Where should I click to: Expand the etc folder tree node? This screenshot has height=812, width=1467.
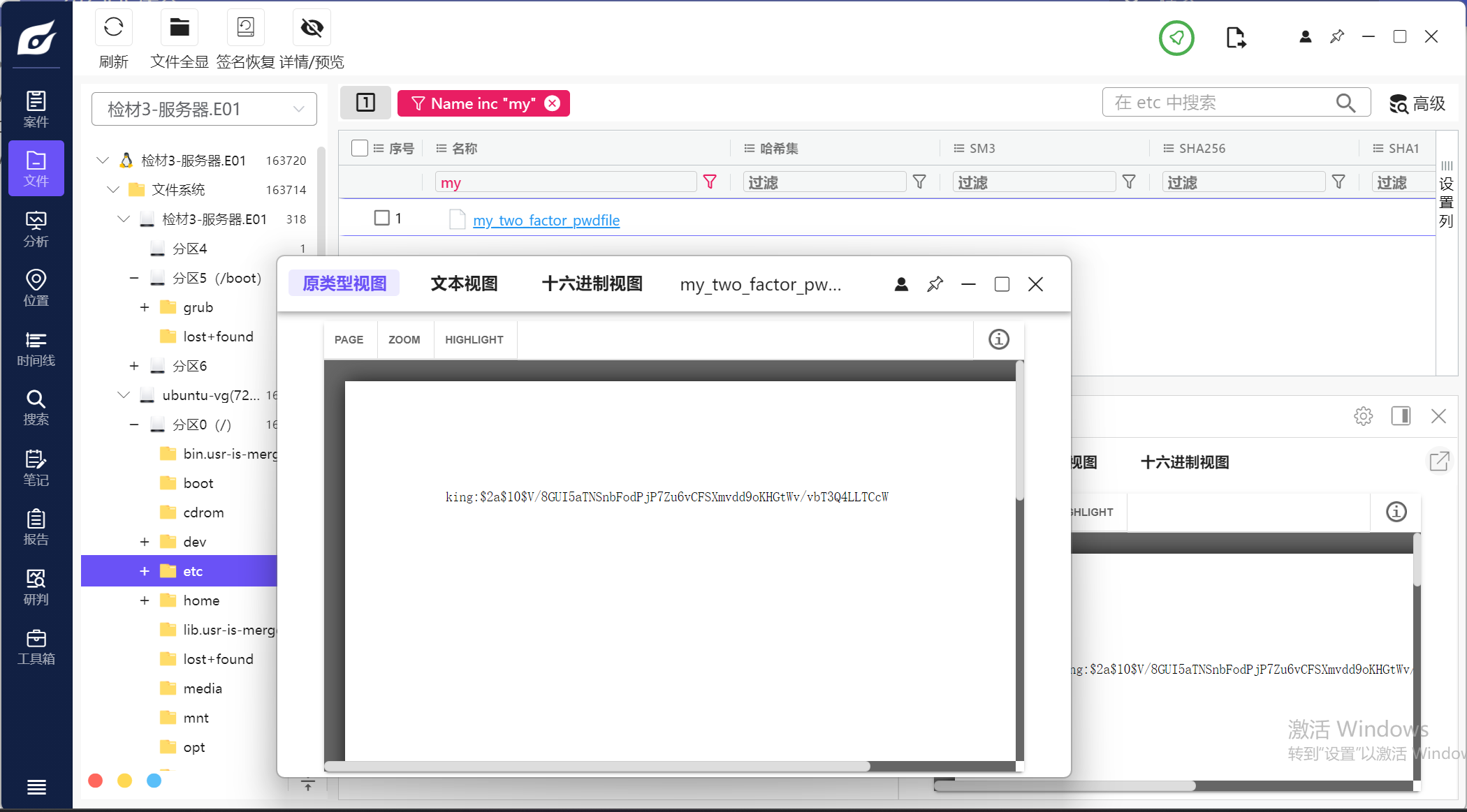pyautogui.click(x=145, y=571)
